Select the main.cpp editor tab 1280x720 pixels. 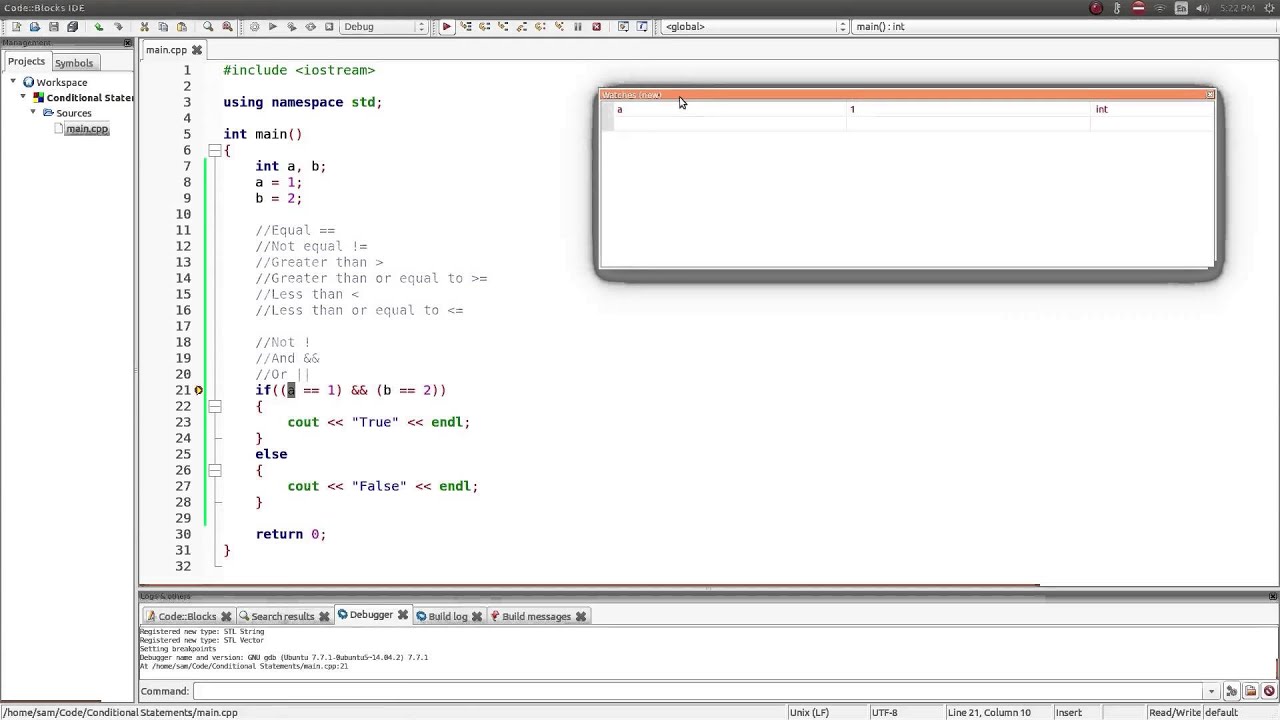166,49
